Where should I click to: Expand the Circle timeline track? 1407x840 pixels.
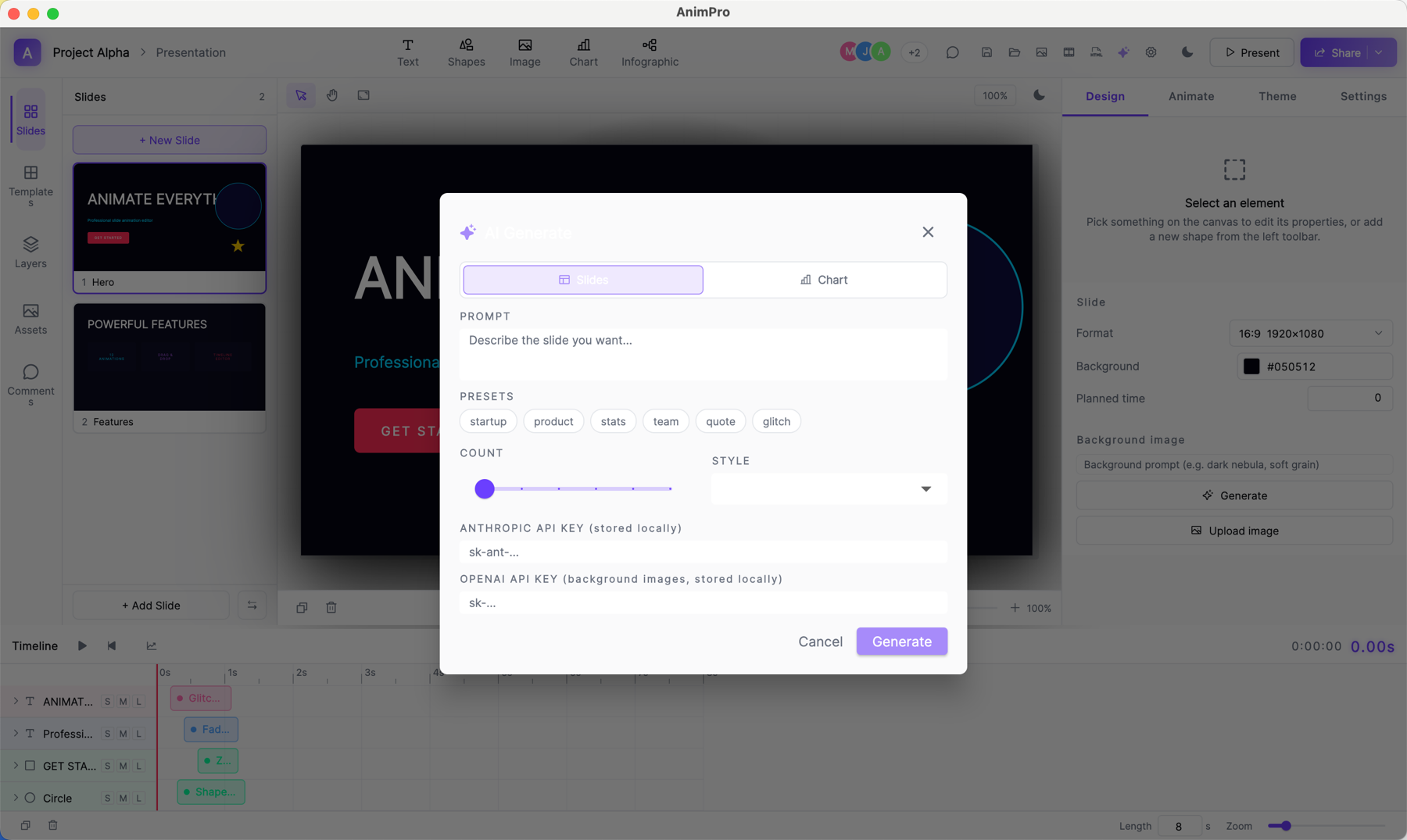point(15,798)
